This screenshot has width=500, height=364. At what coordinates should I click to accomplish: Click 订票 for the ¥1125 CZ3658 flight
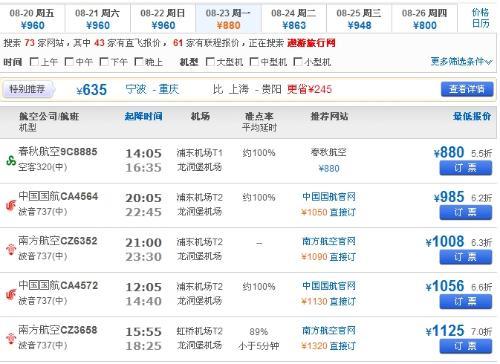pos(466,346)
